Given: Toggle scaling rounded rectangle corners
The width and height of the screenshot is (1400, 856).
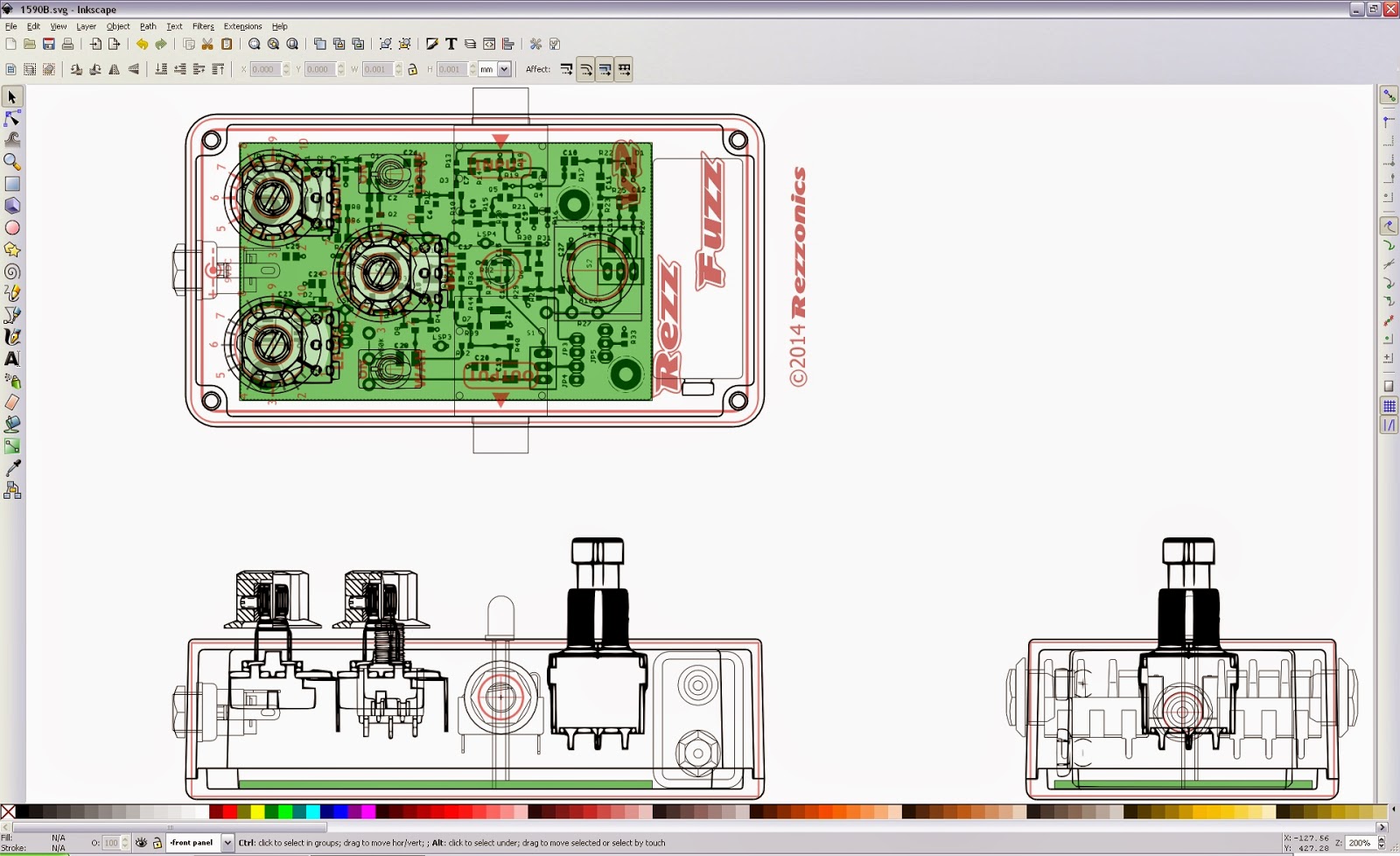Looking at the screenshot, I should (586, 69).
